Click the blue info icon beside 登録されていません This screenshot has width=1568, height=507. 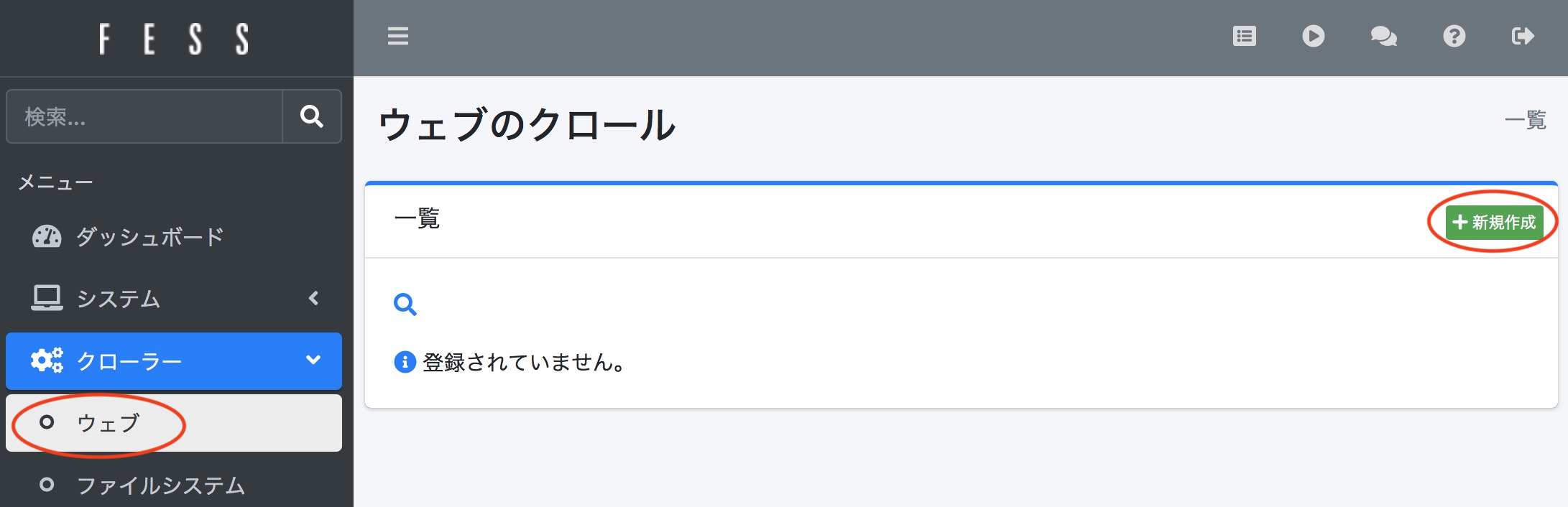pyautogui.click(x=405, y=362)
